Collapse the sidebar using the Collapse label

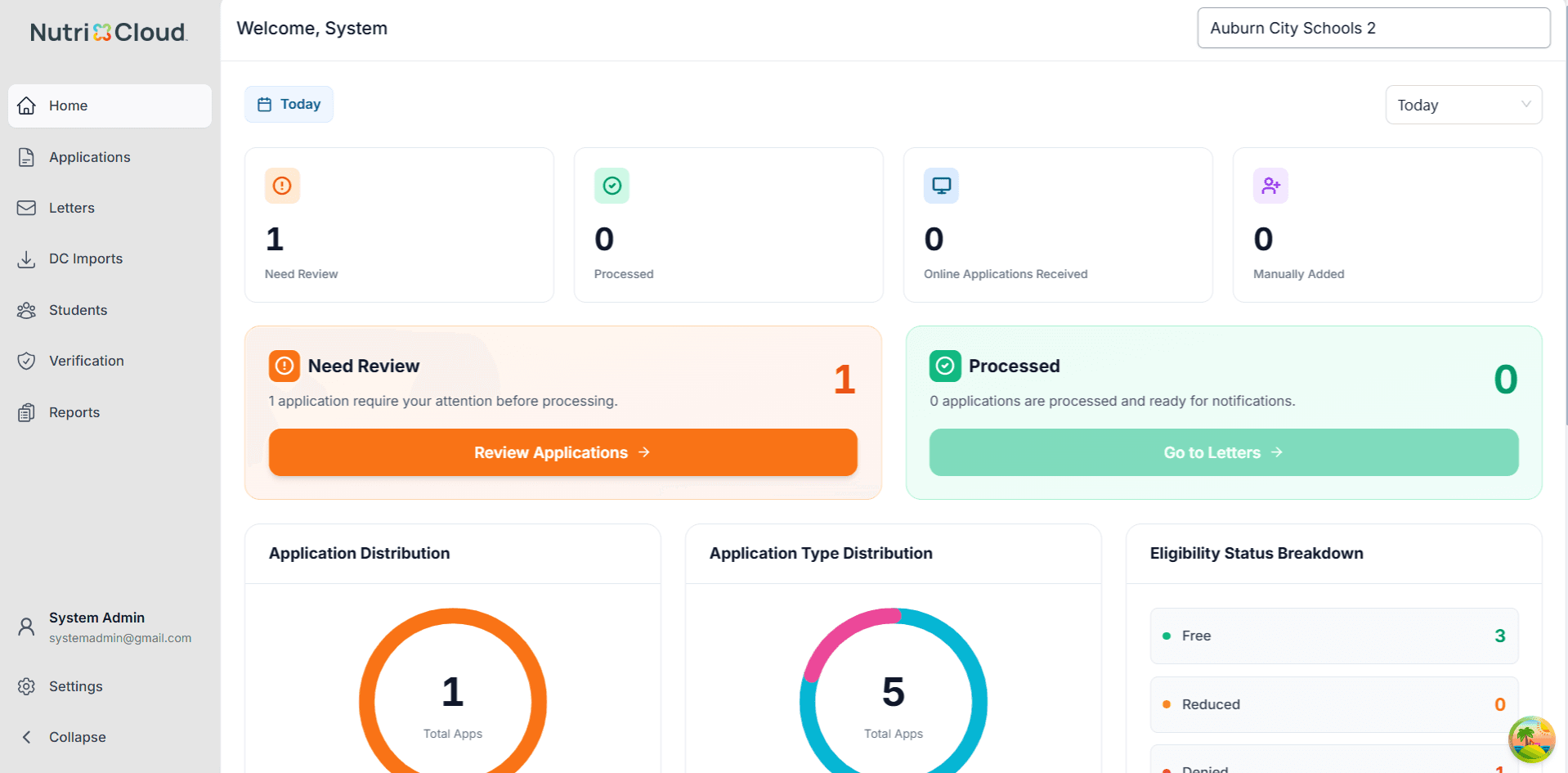point(78,737)
